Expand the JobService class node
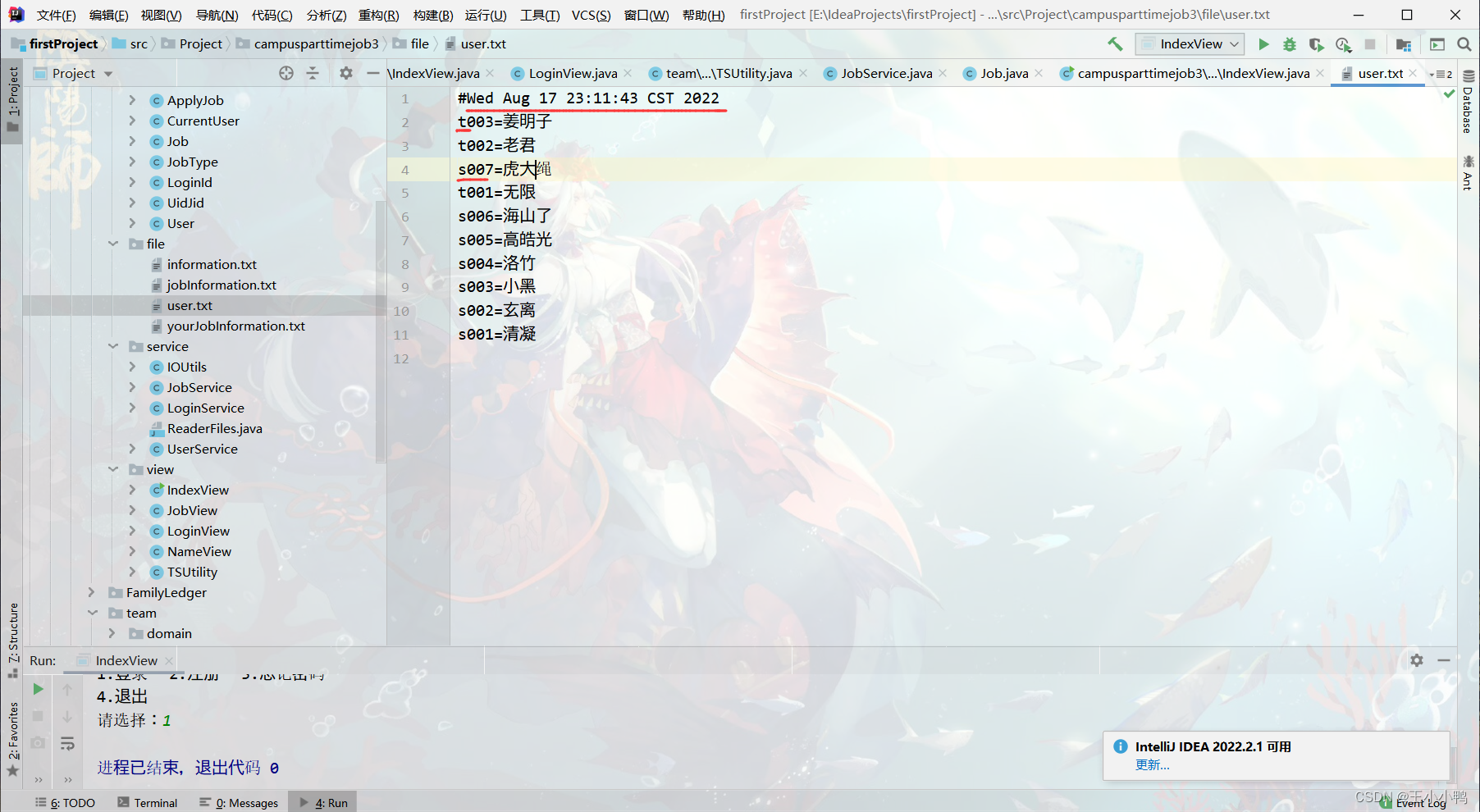1480x812 pixels. pos(132,387)
